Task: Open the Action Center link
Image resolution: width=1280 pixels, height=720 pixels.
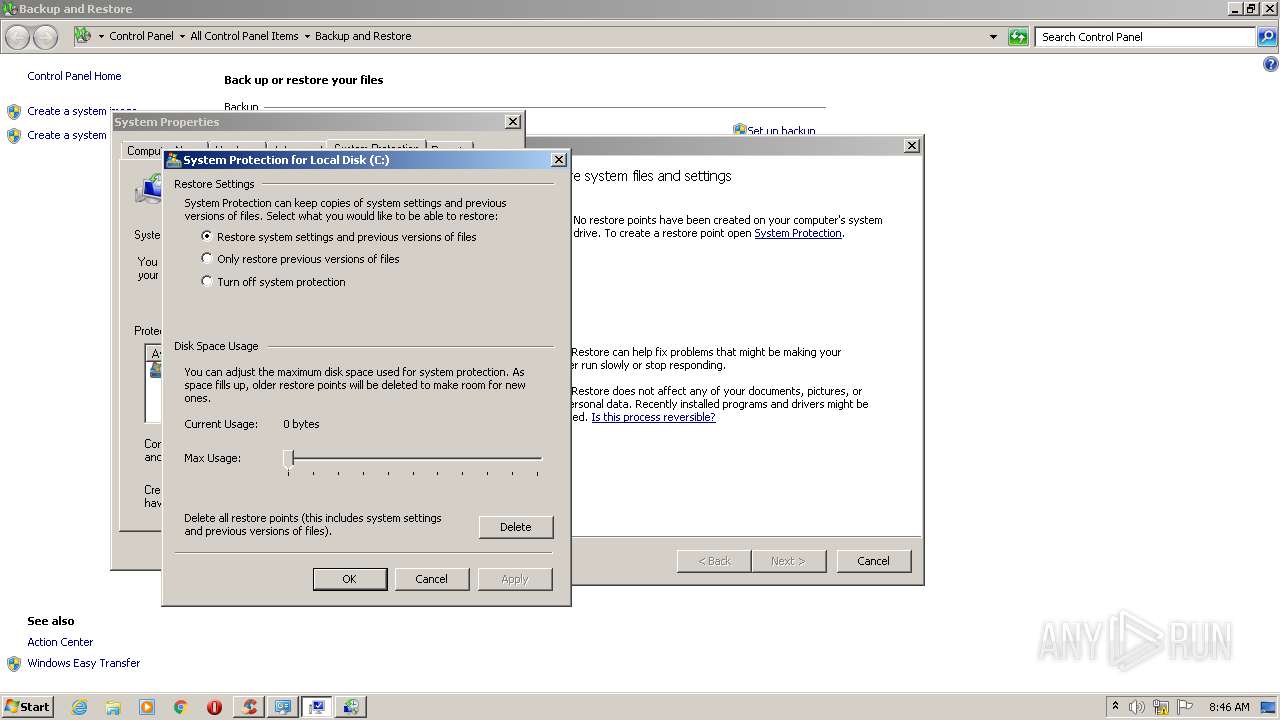Action: (60, 642)
